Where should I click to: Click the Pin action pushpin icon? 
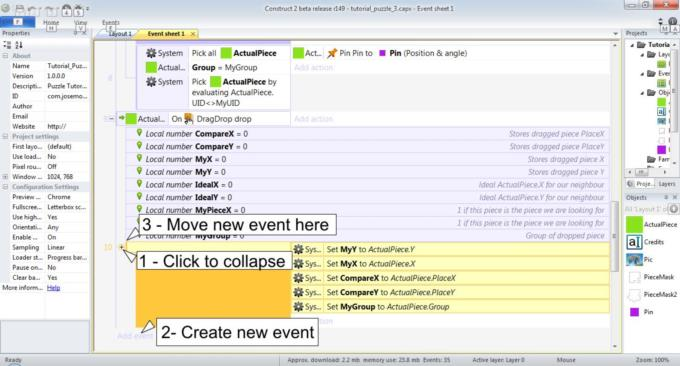click(332, 53)
